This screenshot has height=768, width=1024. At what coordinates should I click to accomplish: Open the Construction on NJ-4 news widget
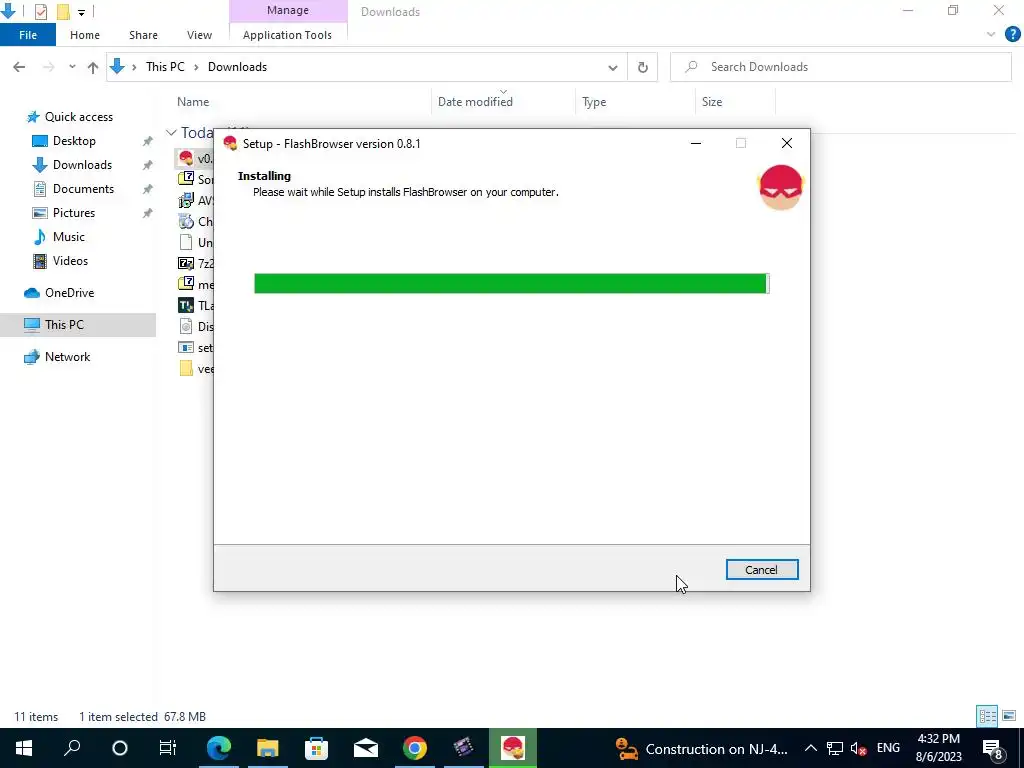click(702, 748)
